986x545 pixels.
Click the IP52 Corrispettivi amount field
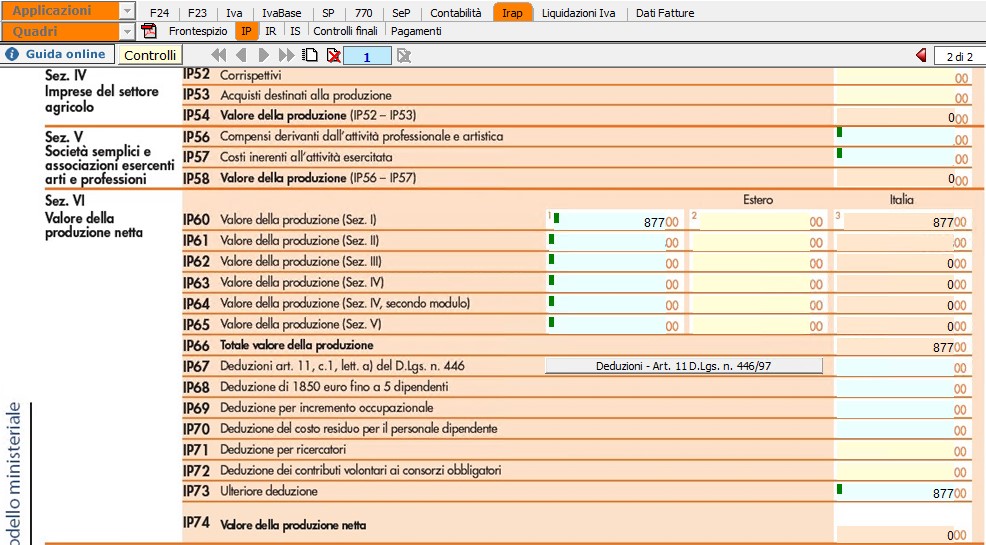(x=902, y=76)
